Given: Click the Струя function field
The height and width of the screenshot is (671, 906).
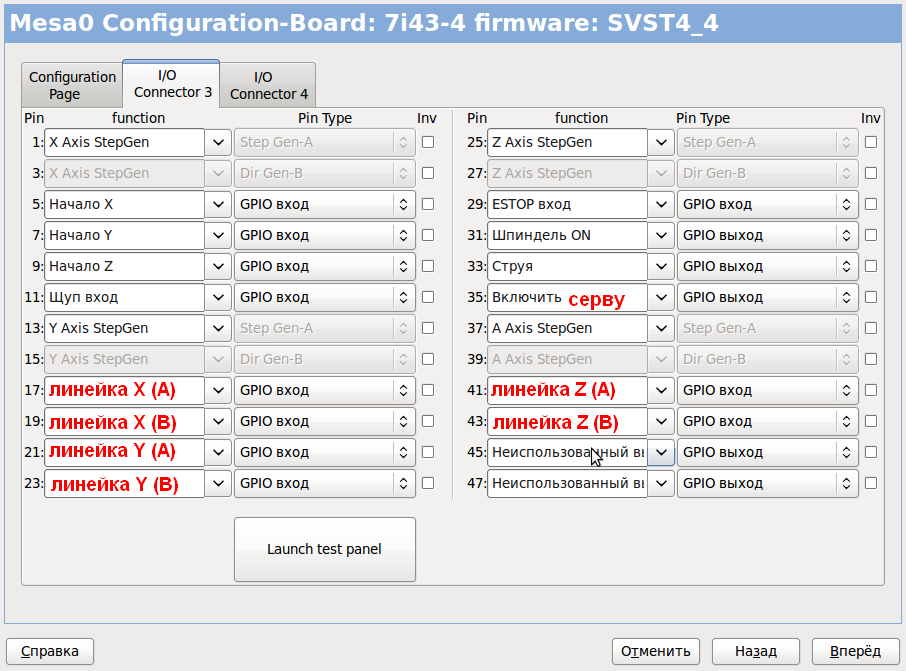Looking at the screenshot, I should [x=567, y=266].
